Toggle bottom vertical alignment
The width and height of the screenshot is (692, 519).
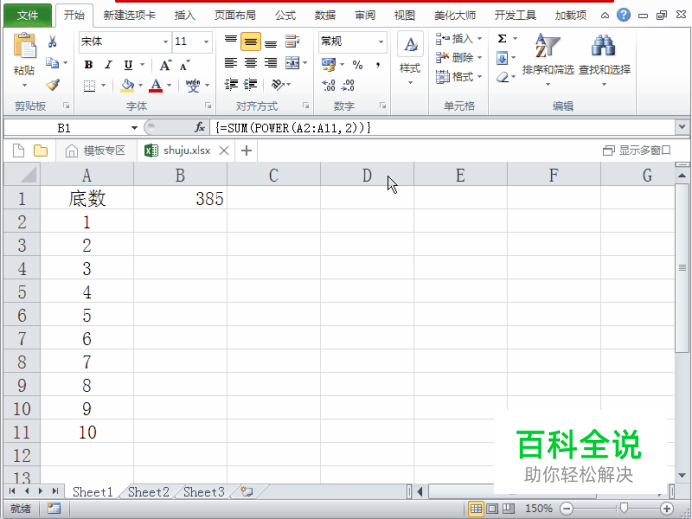pos(271,42)
